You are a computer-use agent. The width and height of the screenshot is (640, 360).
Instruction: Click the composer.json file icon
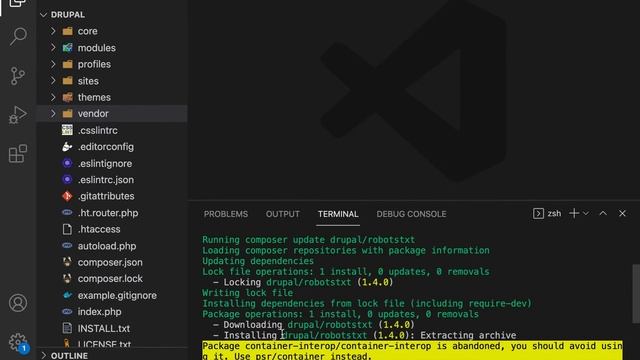tap(67, 262)
